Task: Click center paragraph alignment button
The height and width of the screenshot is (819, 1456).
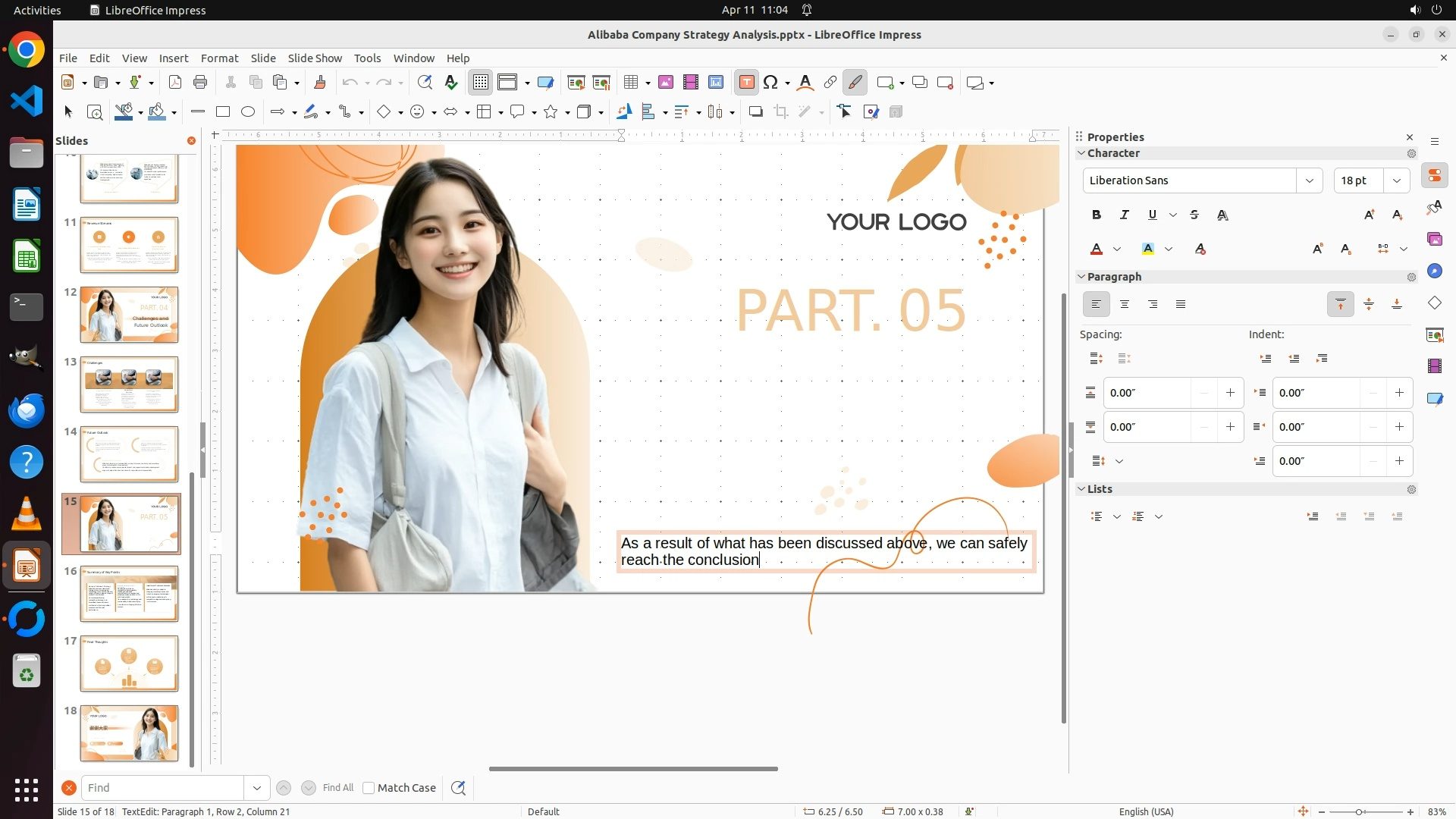Action: (x=1125, y=305)
